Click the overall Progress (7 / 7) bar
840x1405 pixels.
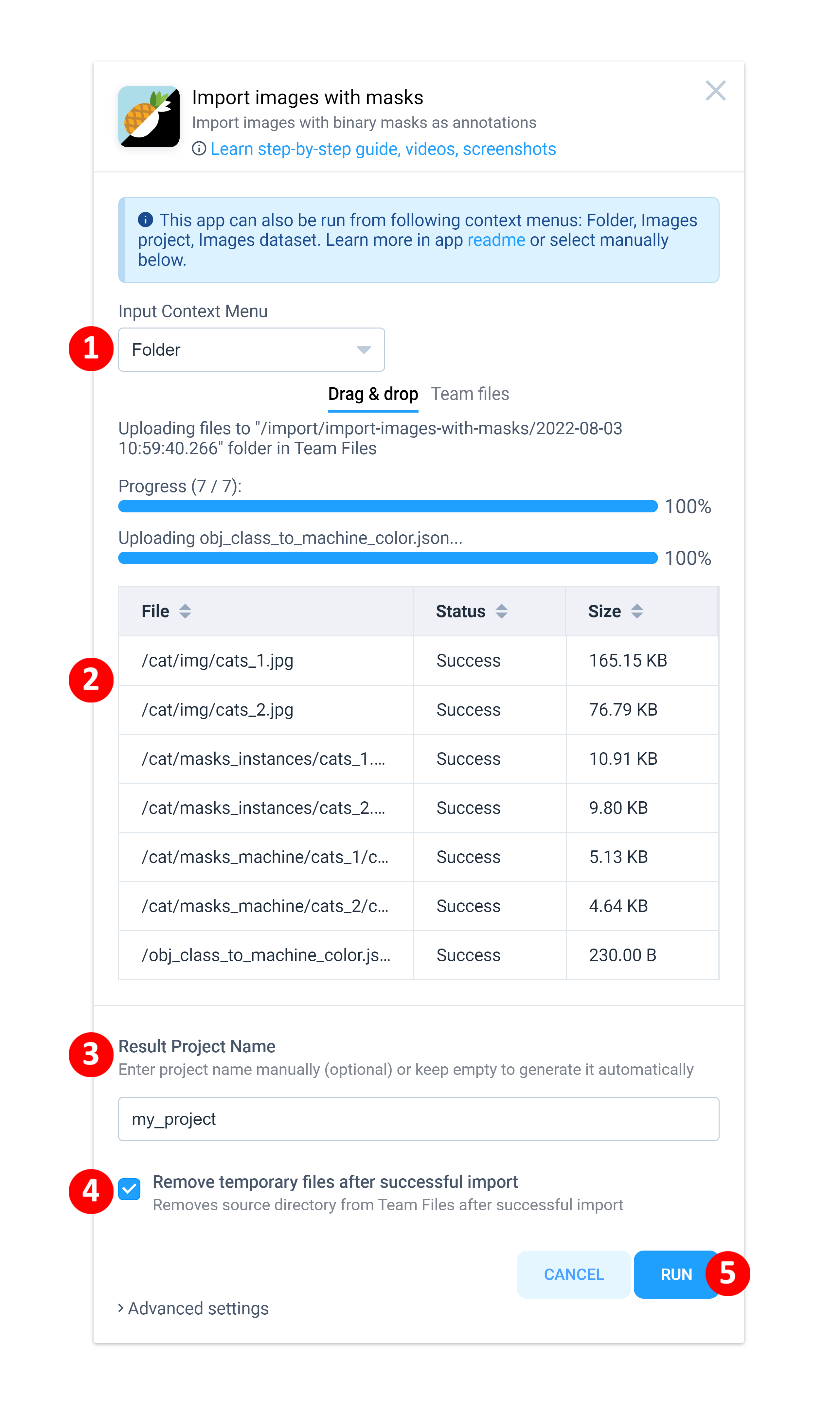(388, 507)
